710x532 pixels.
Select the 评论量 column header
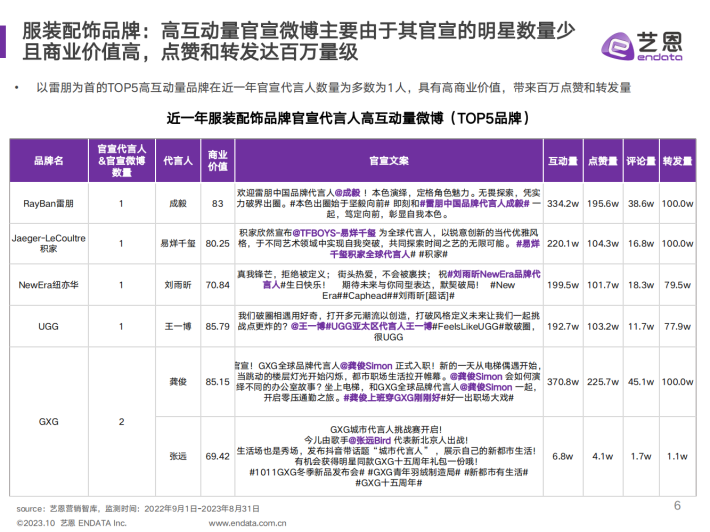(x=641, y=161)
